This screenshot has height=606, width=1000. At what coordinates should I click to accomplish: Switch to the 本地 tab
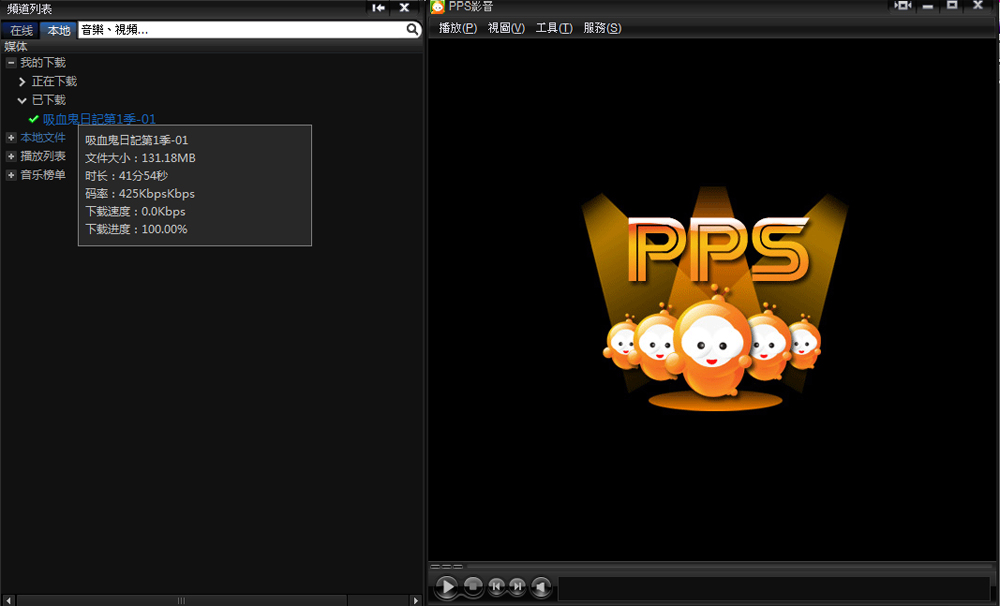(x=59, y=30)
